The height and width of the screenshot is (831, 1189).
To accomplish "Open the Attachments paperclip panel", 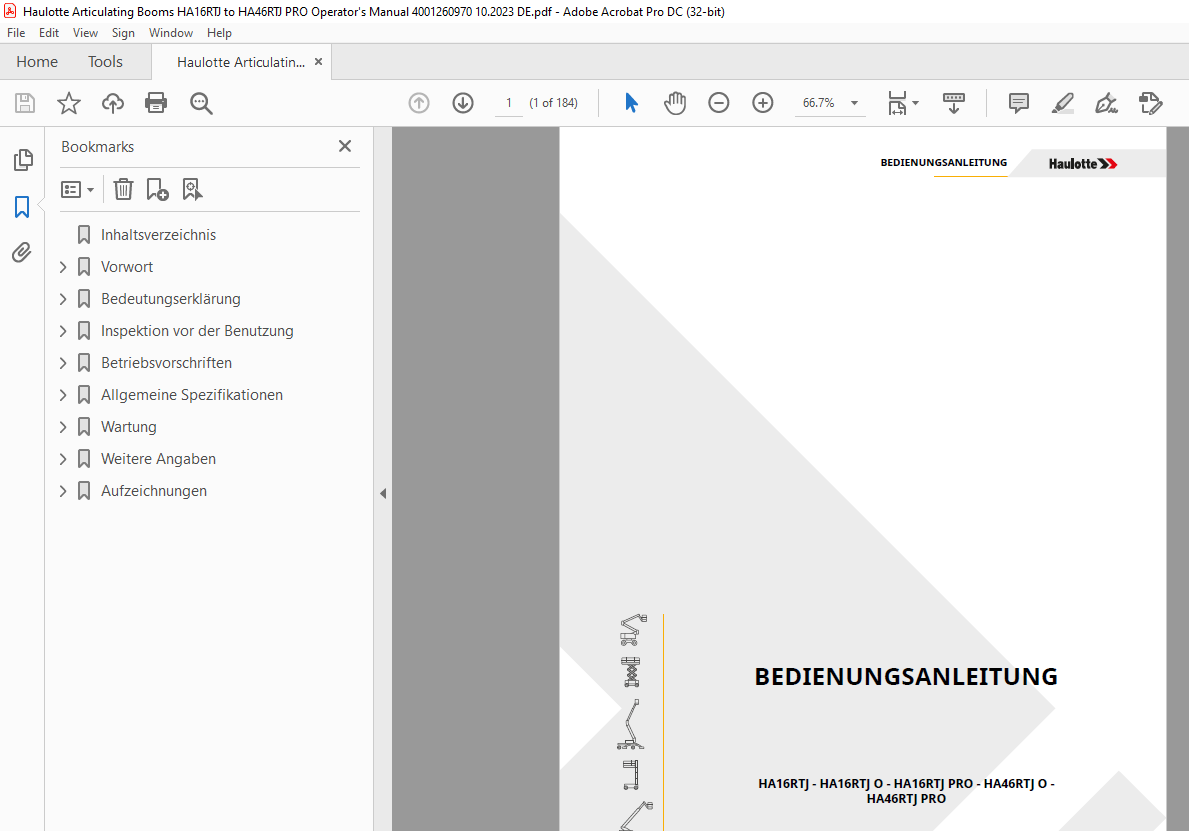I will tap(22, 252).
